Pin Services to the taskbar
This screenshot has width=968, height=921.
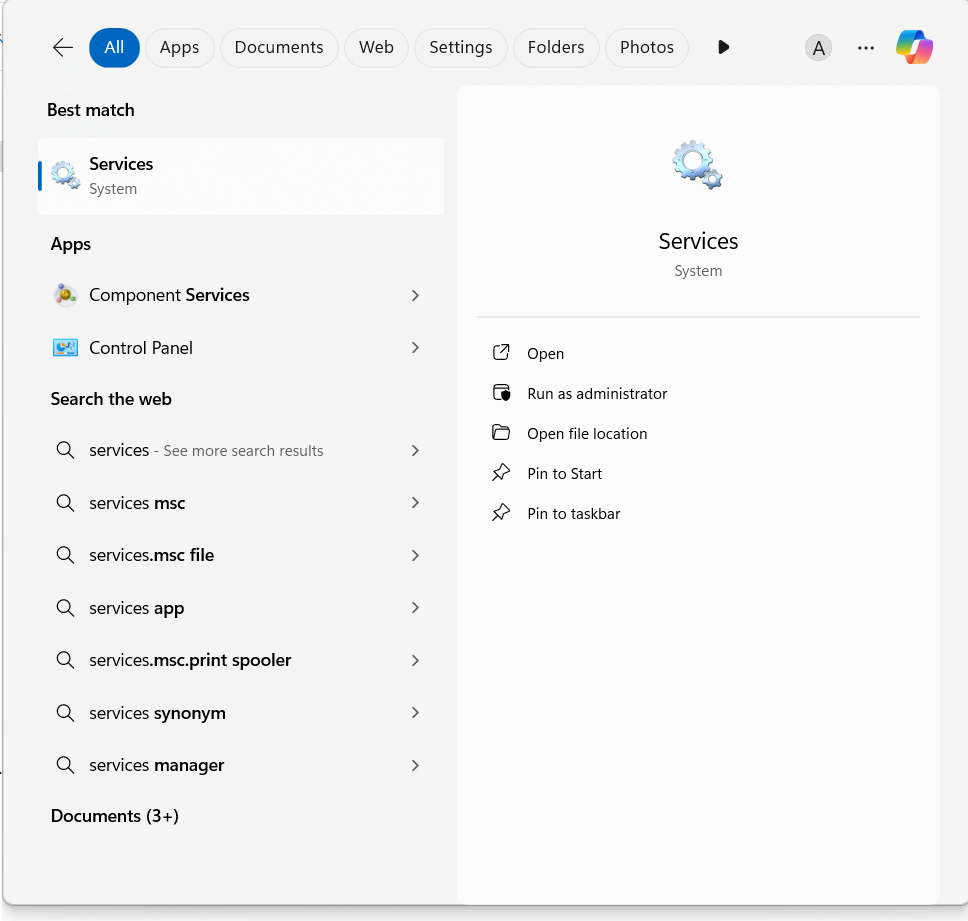click(x=572, y=513)
